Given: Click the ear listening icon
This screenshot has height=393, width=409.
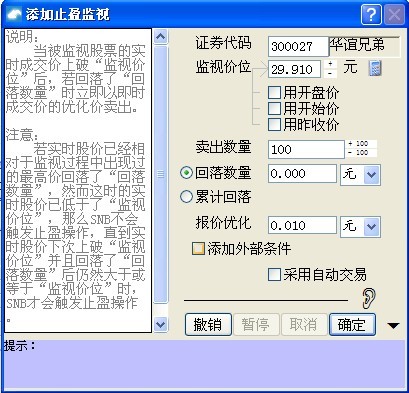Looking at the screenshot, I should [369, 298].
